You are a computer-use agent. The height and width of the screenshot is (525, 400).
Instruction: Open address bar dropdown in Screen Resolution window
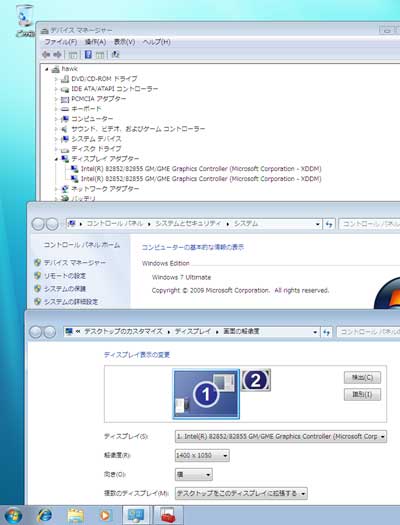(x=315, y=332)
